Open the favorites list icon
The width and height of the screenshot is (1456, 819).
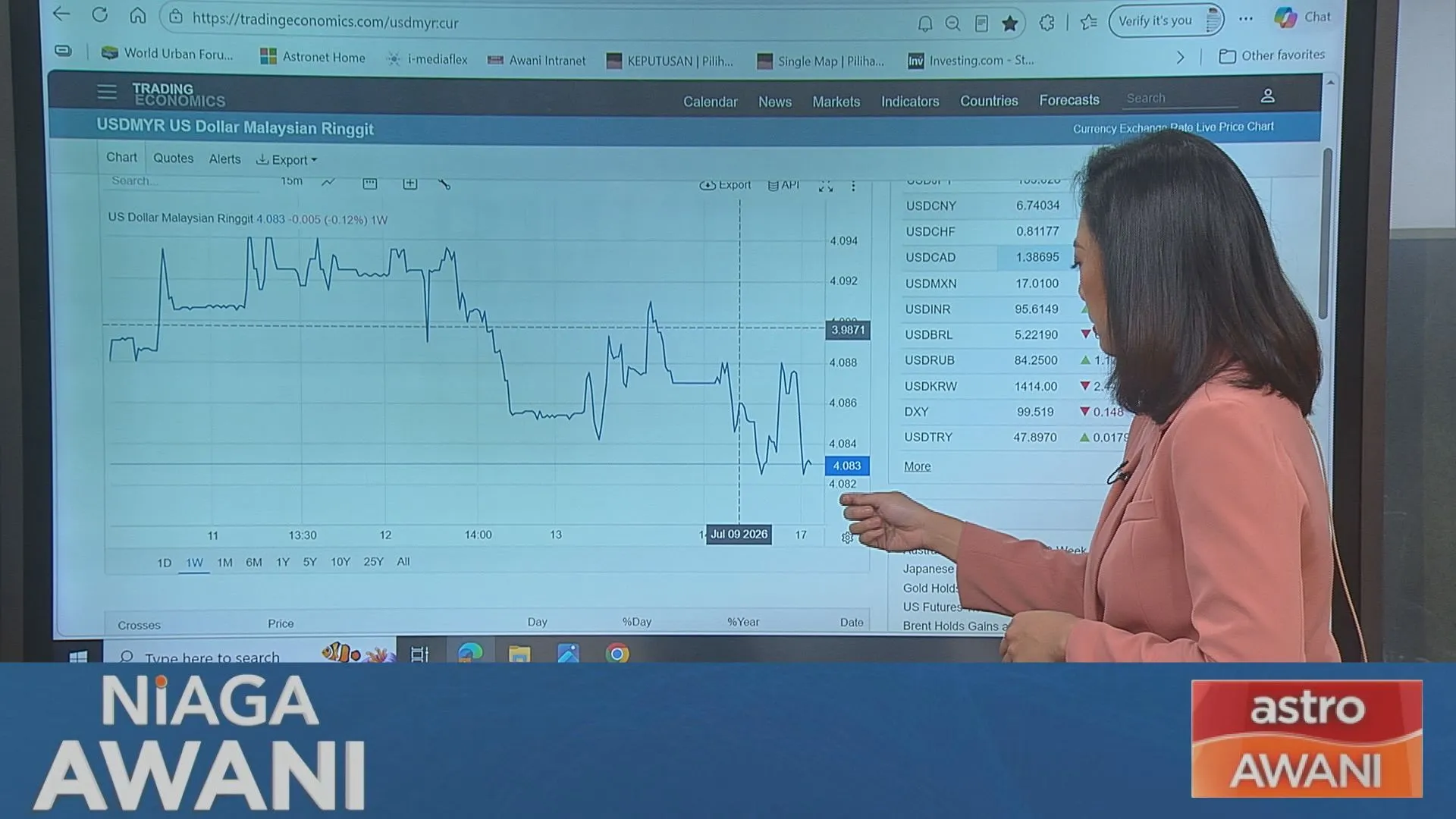click(1089, 22)
